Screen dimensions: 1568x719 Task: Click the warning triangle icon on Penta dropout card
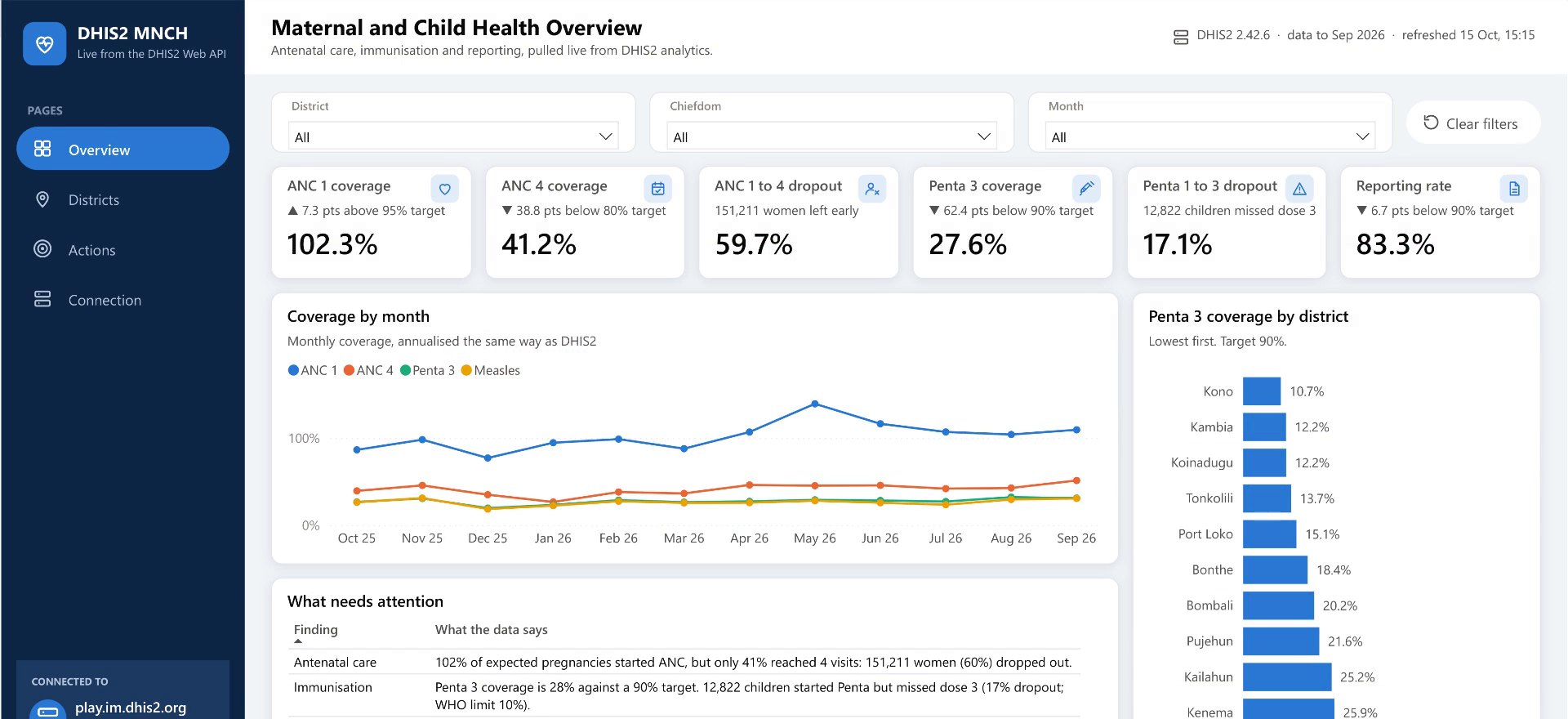click(x=1299, y=189)
